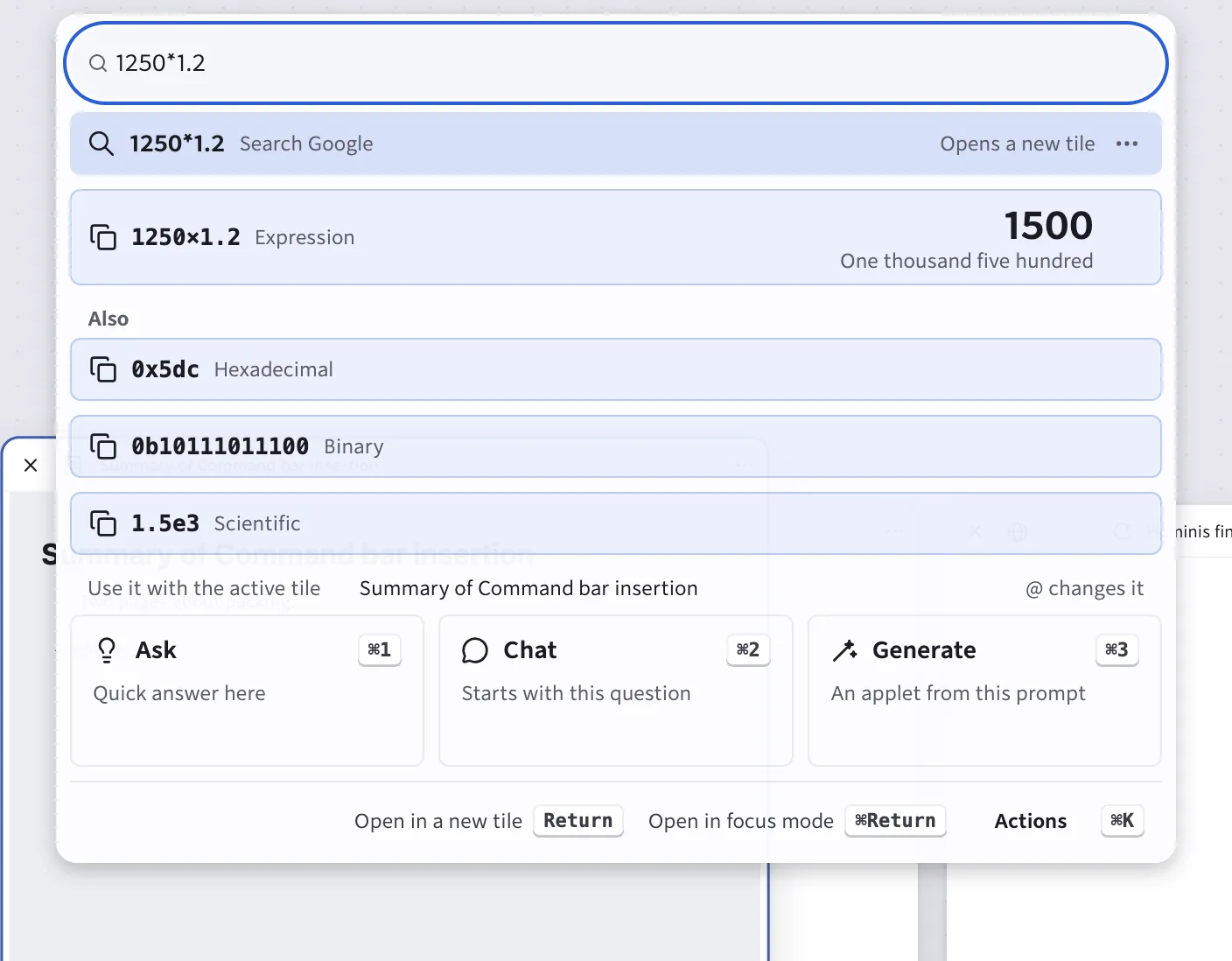Click the magnifier icon in search input
Viewport: 1232px width, 961px height.
pyautogui.click(x=98, y=64)
